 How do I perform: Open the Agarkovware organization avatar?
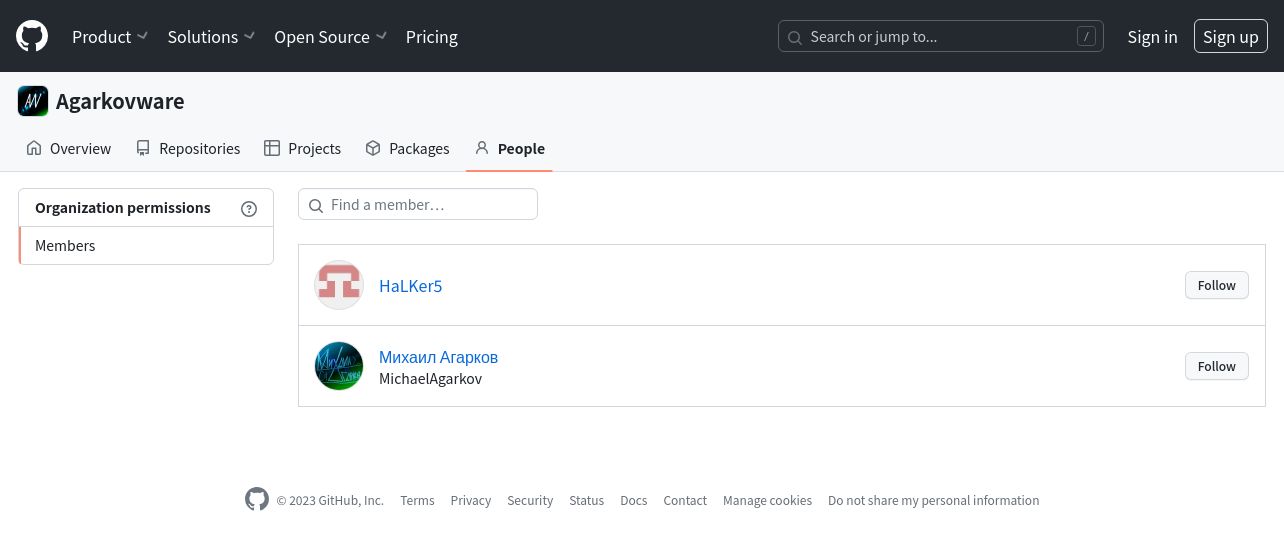(33, 101)
